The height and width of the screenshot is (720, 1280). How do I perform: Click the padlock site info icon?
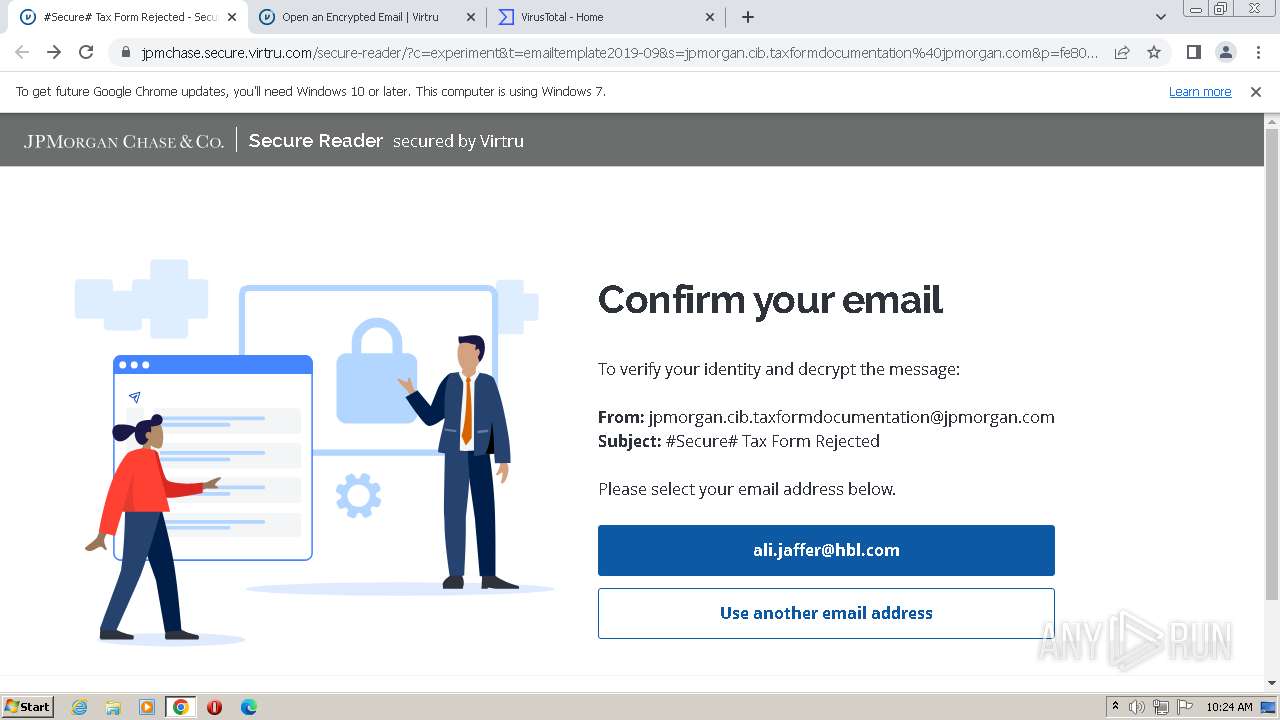[126, 52]
